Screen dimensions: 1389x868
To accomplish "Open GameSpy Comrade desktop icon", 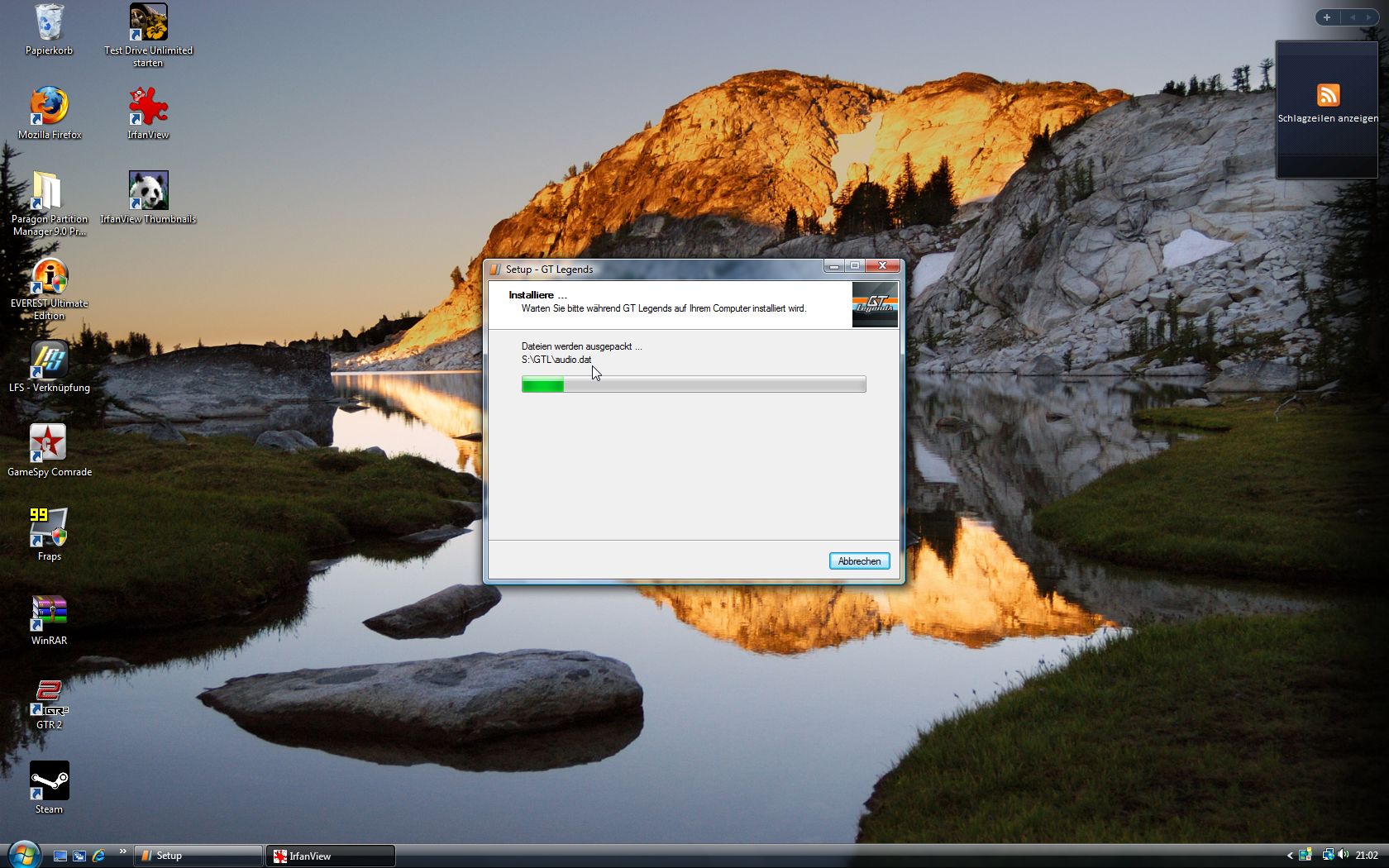I will (49, 451).
